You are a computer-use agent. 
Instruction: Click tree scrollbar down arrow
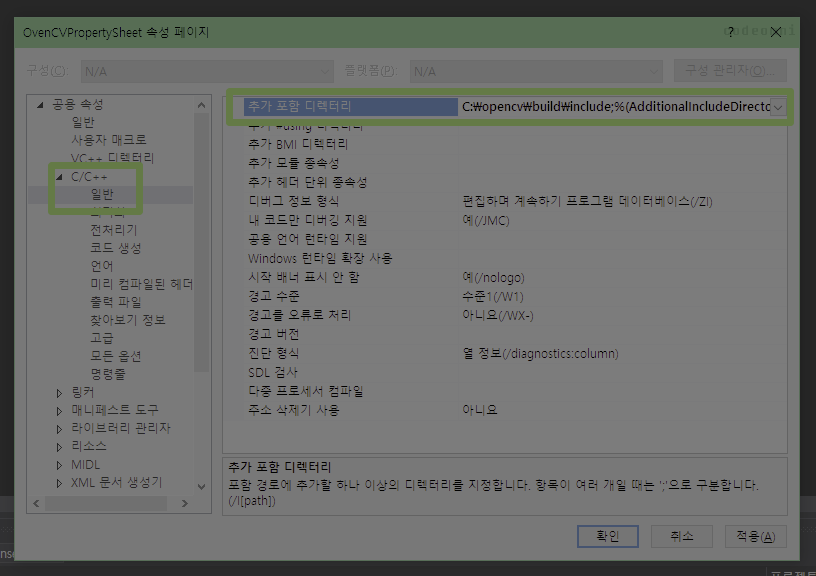tap(201, 487)
